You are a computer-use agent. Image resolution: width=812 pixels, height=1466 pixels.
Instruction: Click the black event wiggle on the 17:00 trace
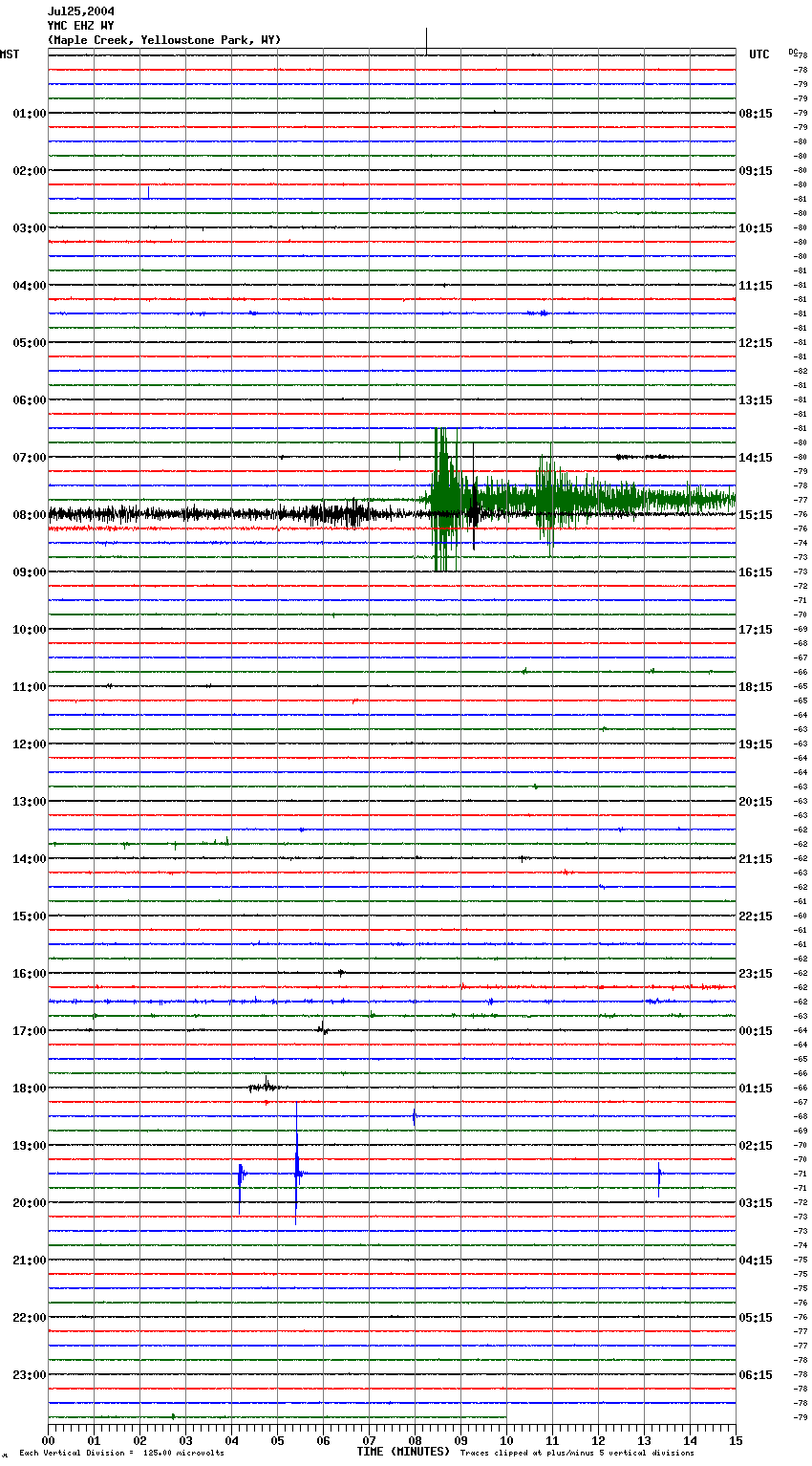(x=323, y=1028)
